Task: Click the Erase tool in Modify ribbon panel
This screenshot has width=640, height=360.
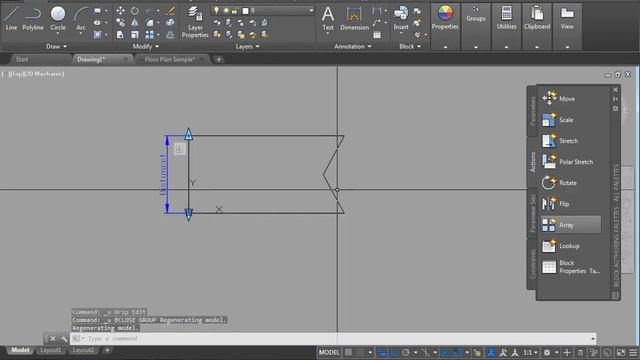Action: tap(171, 11)
